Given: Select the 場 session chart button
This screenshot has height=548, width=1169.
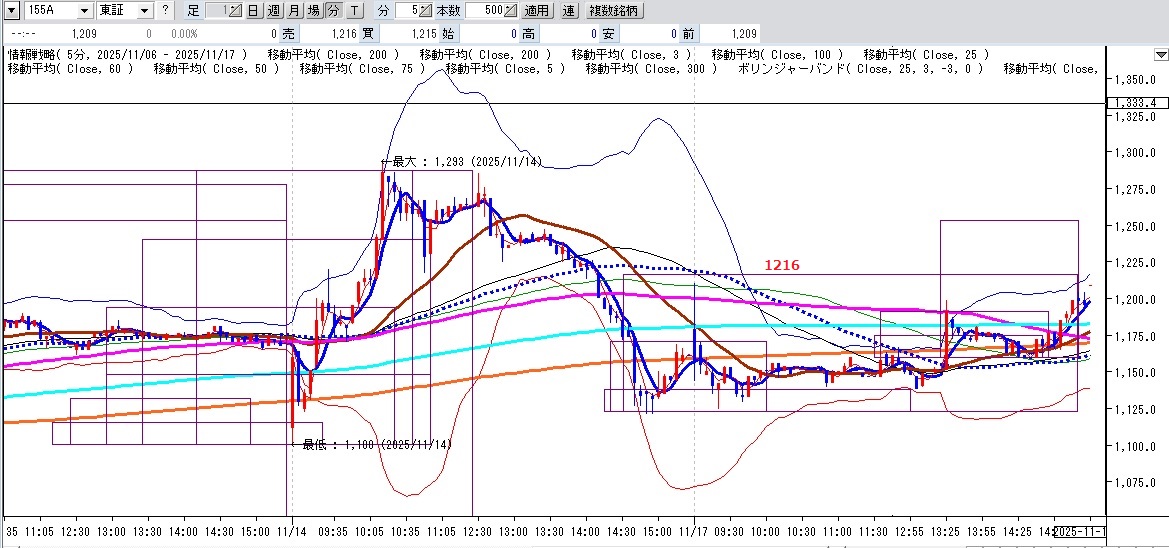Looking at the screenshot, I should pos(314,10).
